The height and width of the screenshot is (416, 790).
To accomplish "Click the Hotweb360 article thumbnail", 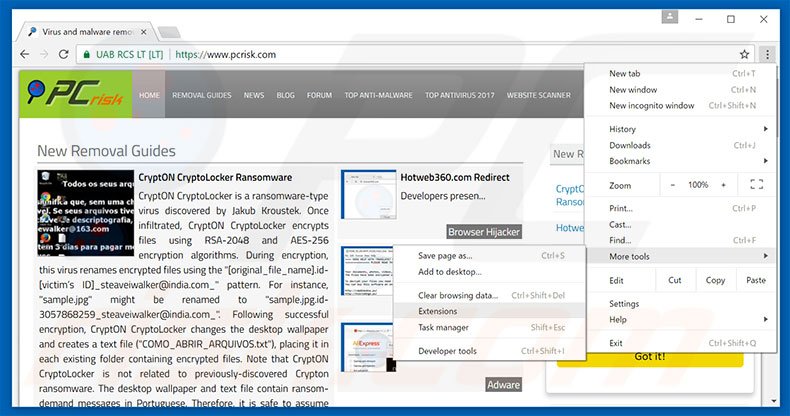I will click(369, 194).
